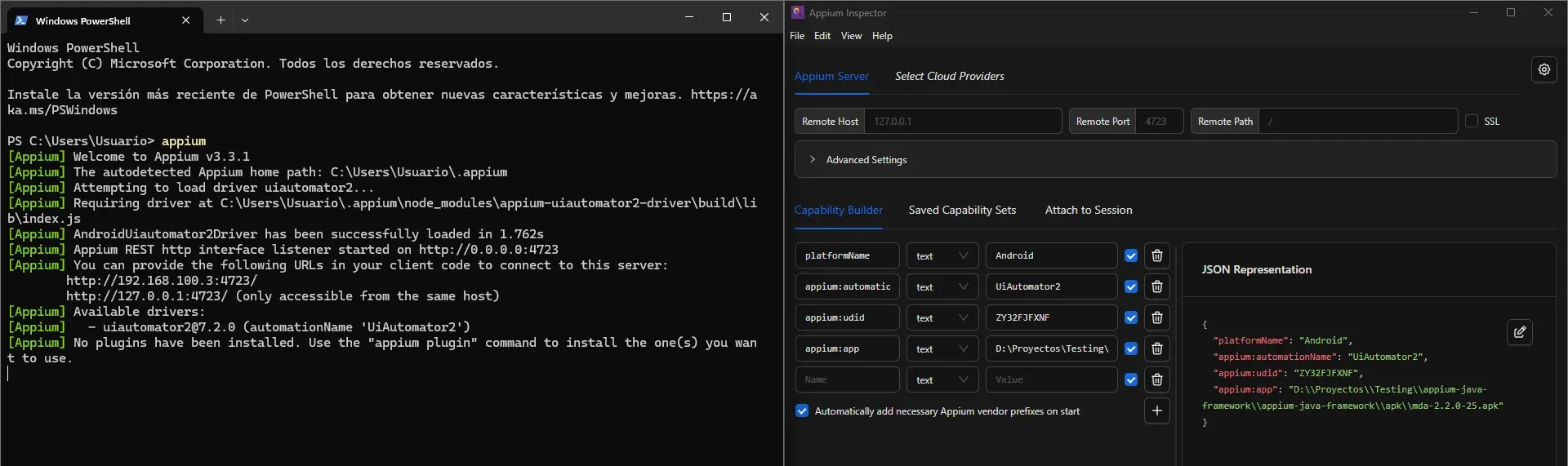The height and width of the screenshot is (466, 1568).
Task: Delete the appium:app capability row
Action: tap(1156, 348)
